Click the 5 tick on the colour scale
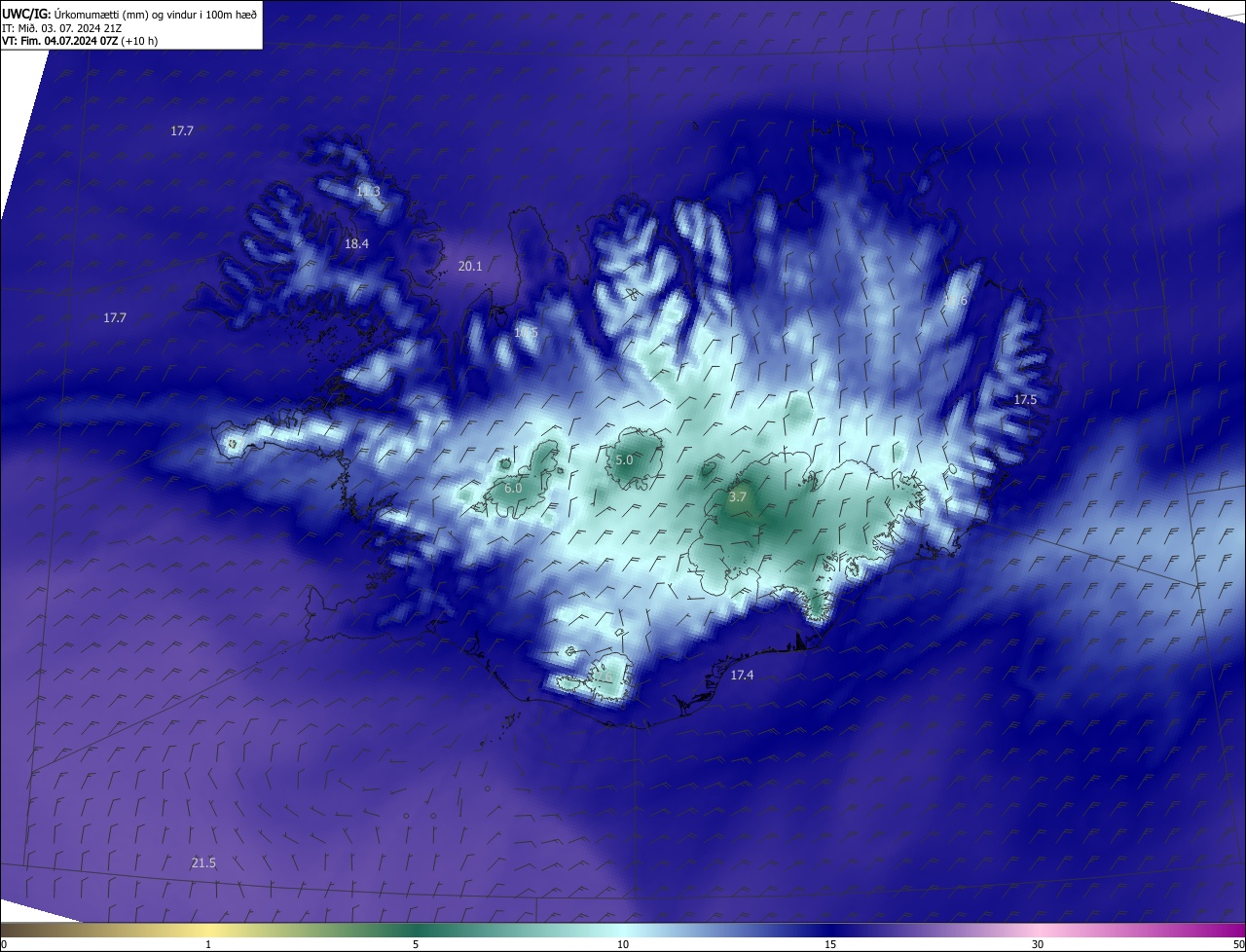1246x952 pixels. tap(416, 944)
